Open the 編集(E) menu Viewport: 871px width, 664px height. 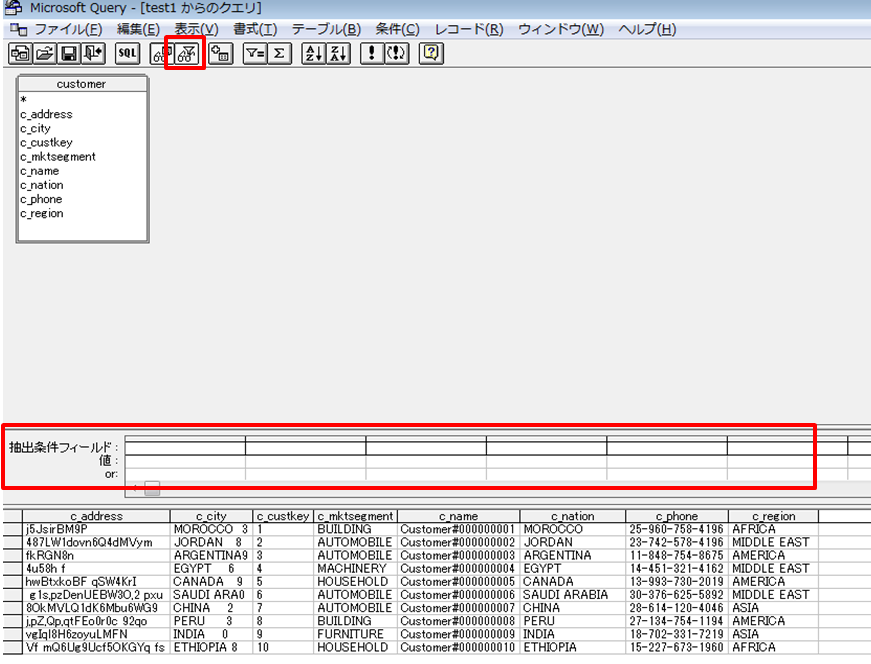point(138,29)
